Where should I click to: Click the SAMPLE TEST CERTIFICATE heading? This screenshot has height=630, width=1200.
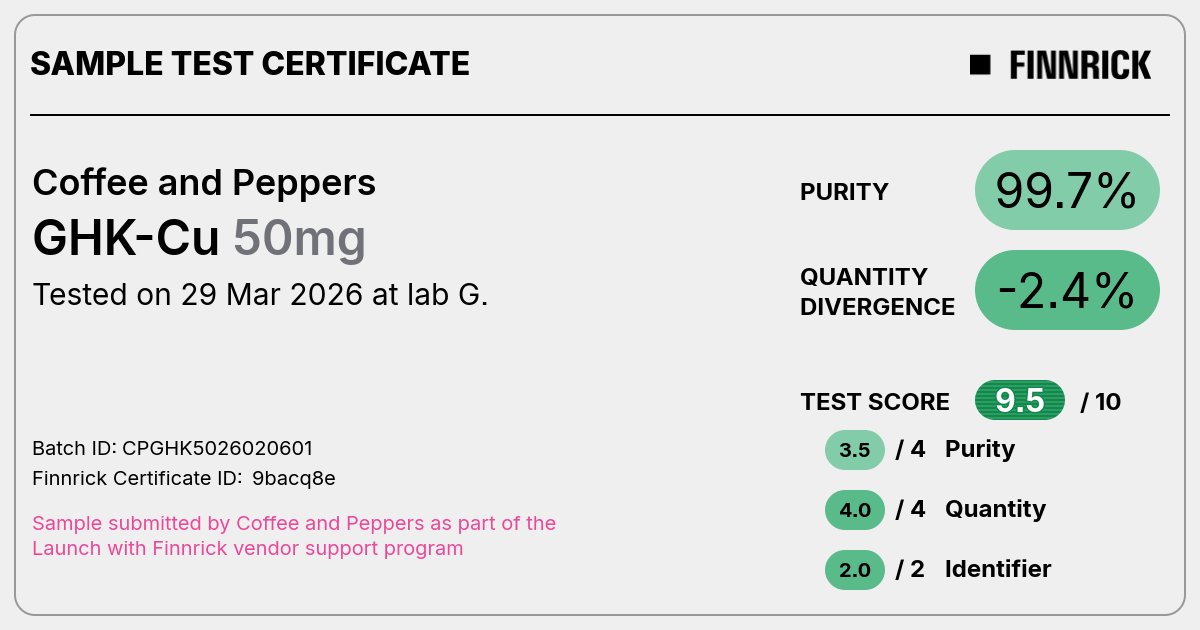coord(250,64)
